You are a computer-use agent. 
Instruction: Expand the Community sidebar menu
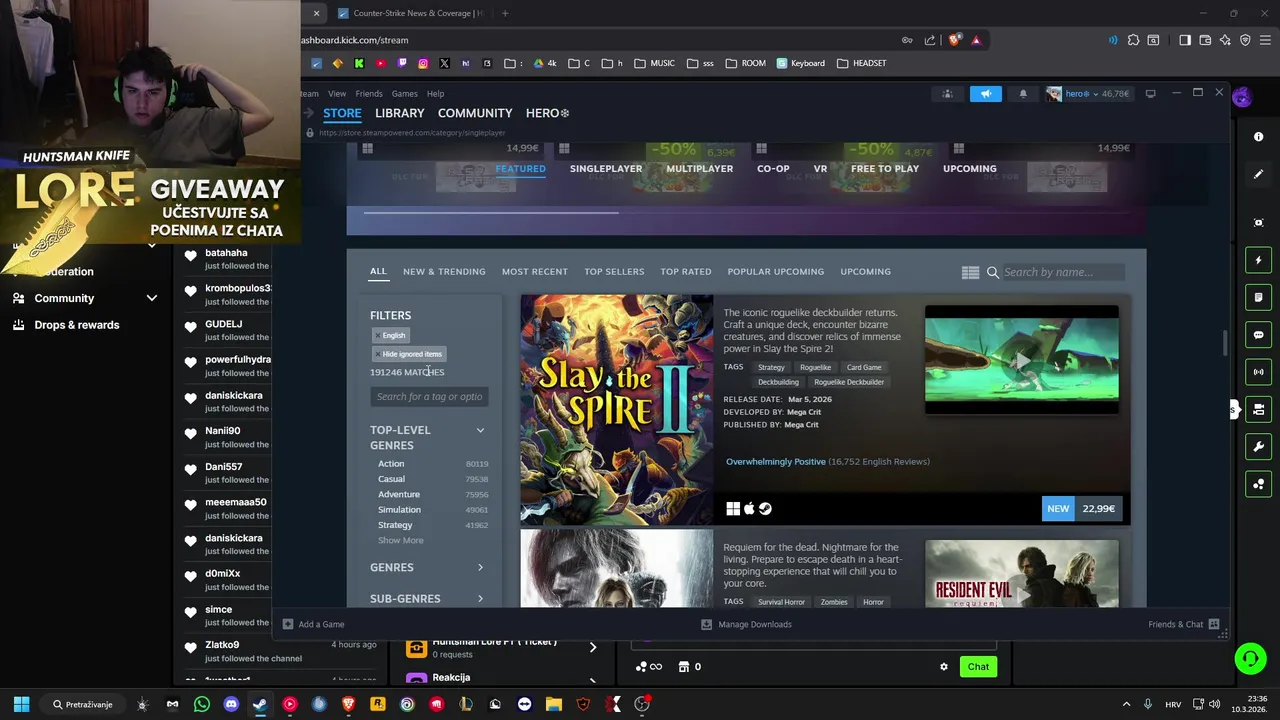tap(152, 298)
